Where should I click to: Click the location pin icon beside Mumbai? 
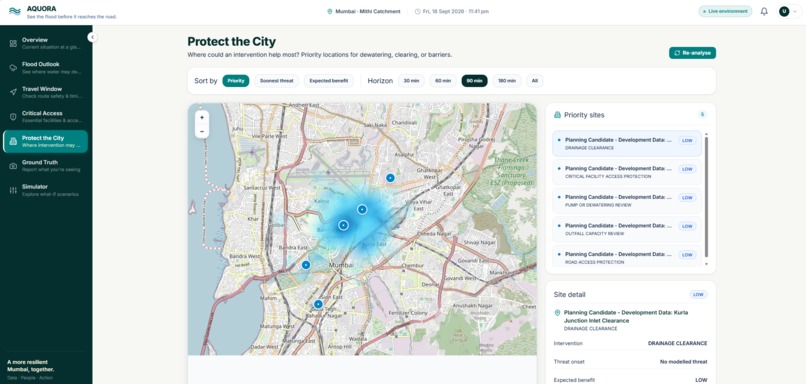pyautogui.click(x=329, y=11)
